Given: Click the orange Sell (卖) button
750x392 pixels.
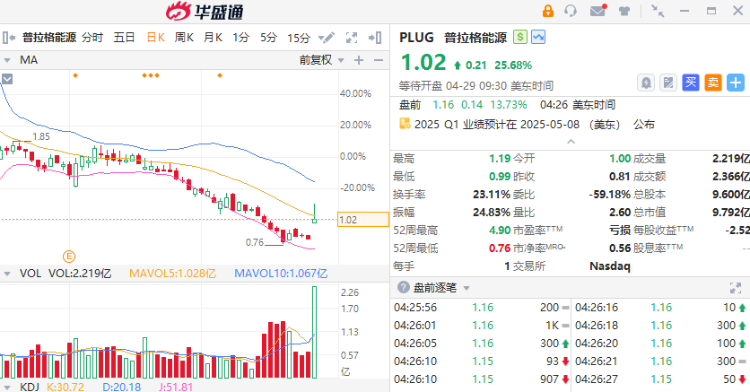Looking at the screenshot, I should point(713,83).
